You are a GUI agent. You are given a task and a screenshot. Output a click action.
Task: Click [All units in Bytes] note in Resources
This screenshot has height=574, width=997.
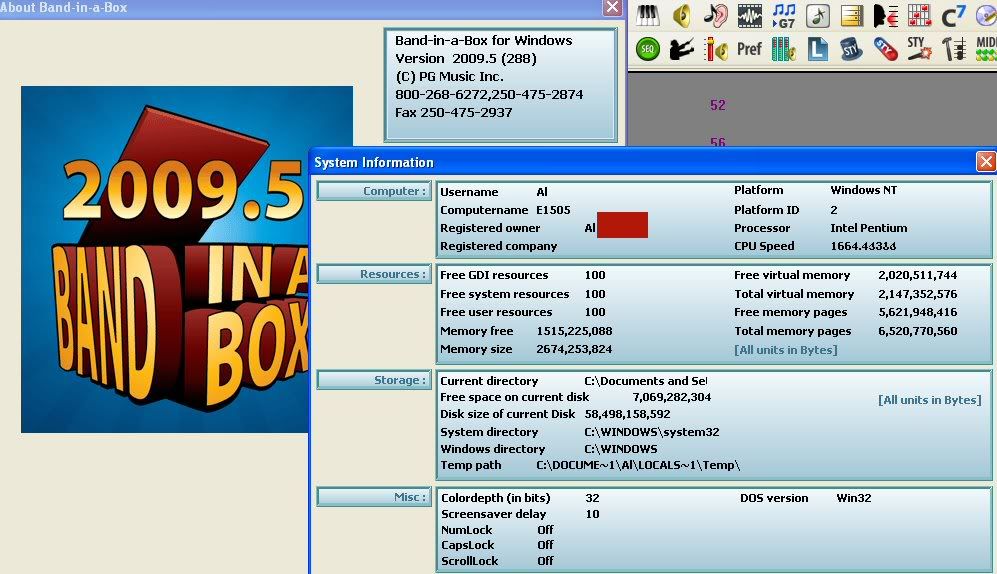(x=785, y=350)
